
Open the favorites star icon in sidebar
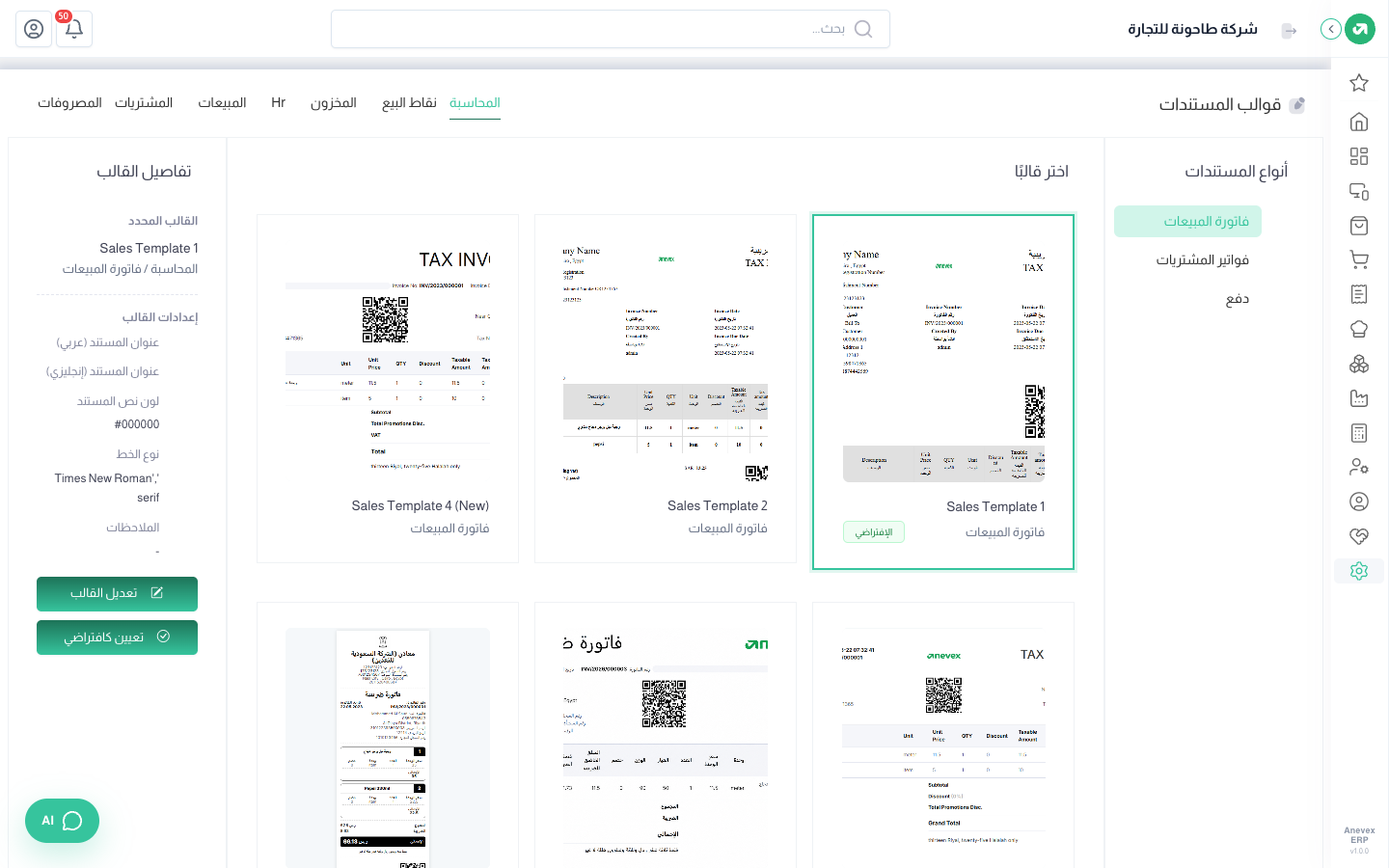coord(1359,83)
